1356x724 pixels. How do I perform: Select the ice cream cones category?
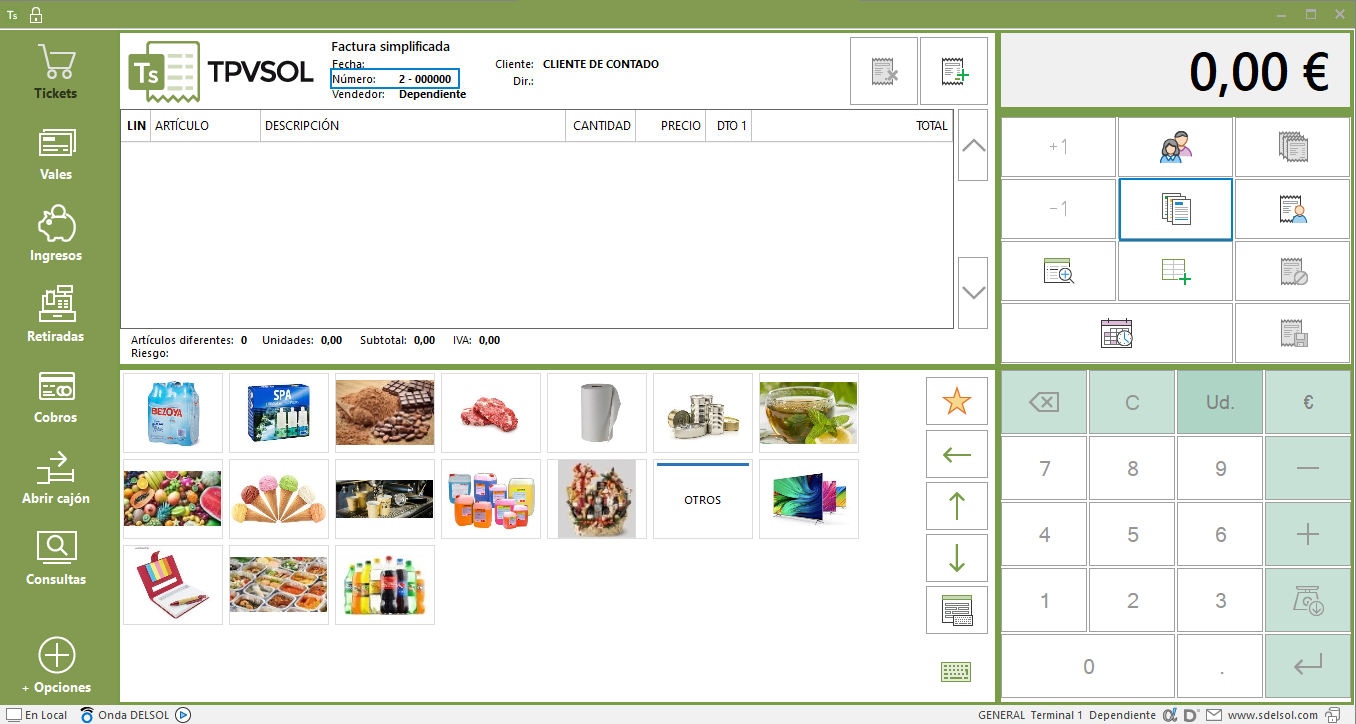279,499
